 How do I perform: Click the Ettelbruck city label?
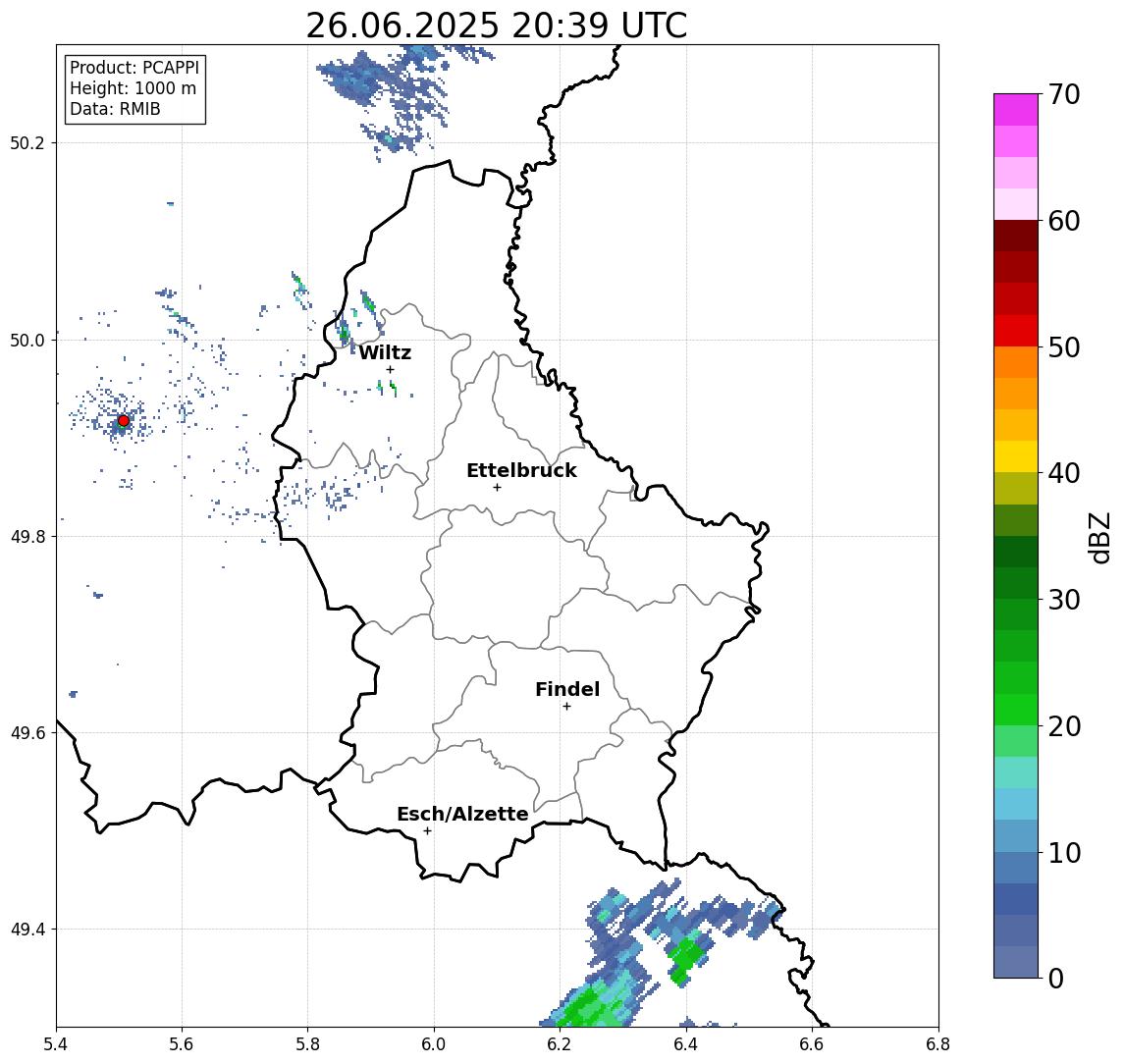tap(522, 470)
